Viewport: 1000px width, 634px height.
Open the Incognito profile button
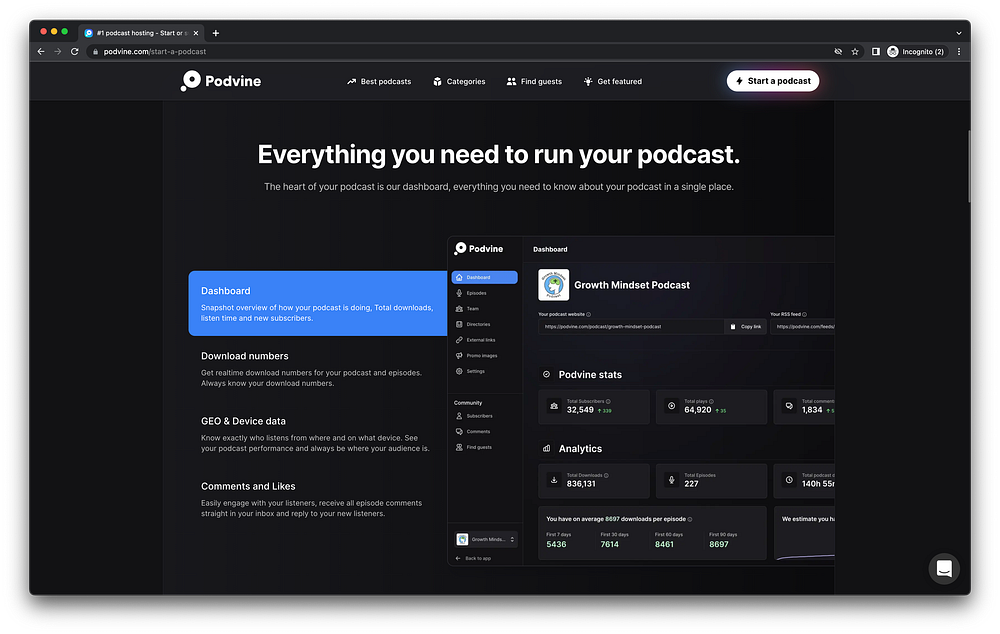916,52
